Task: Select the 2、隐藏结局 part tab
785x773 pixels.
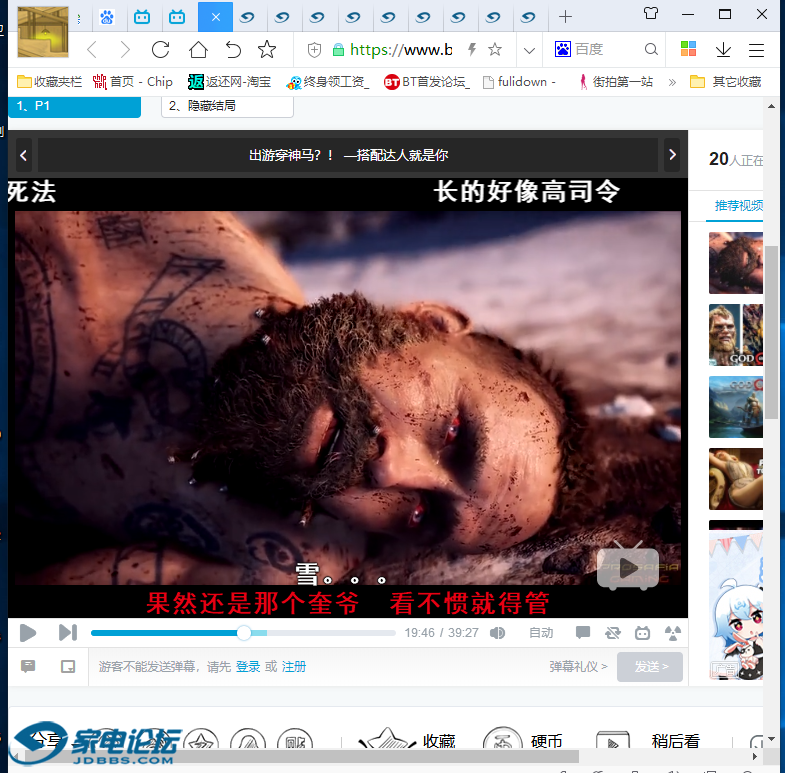Action: pos(227,107)
